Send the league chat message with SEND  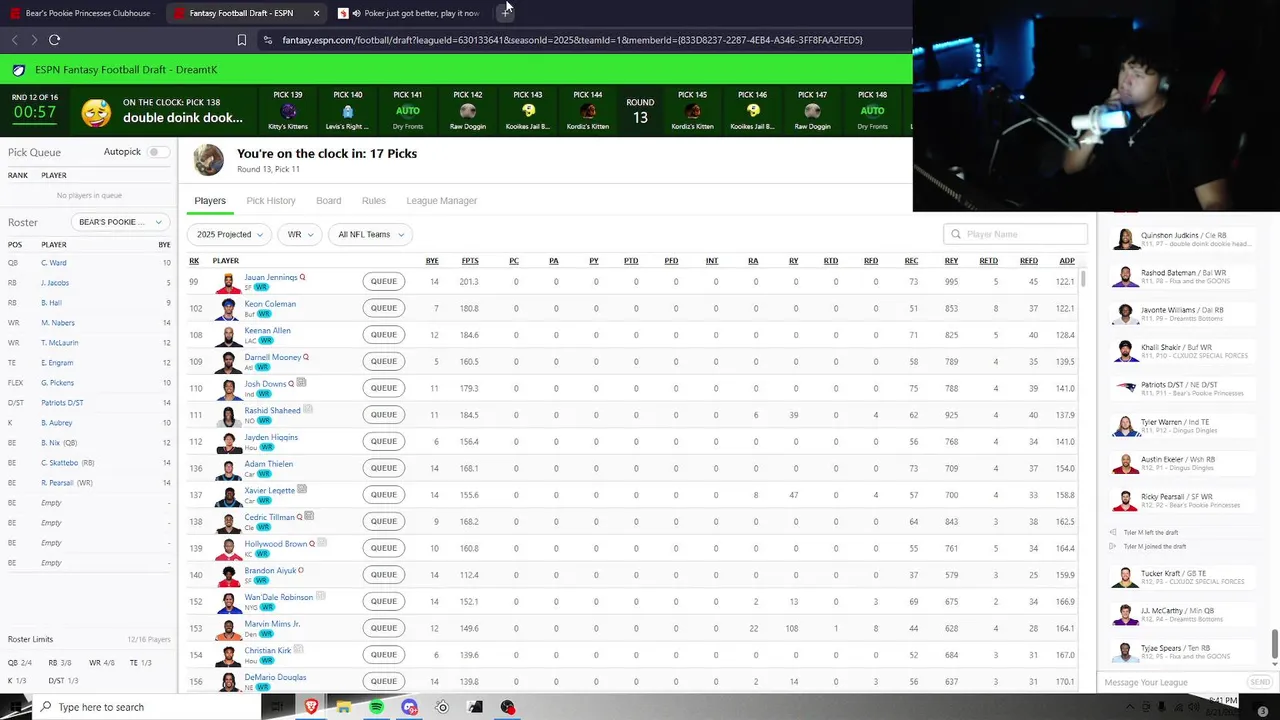[1260, 682]
